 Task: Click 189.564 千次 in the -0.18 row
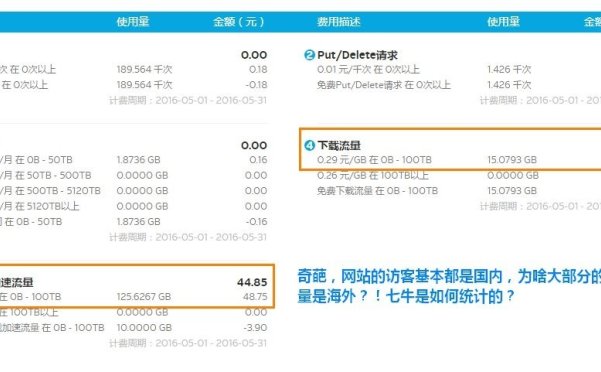[x=145, y=85]
